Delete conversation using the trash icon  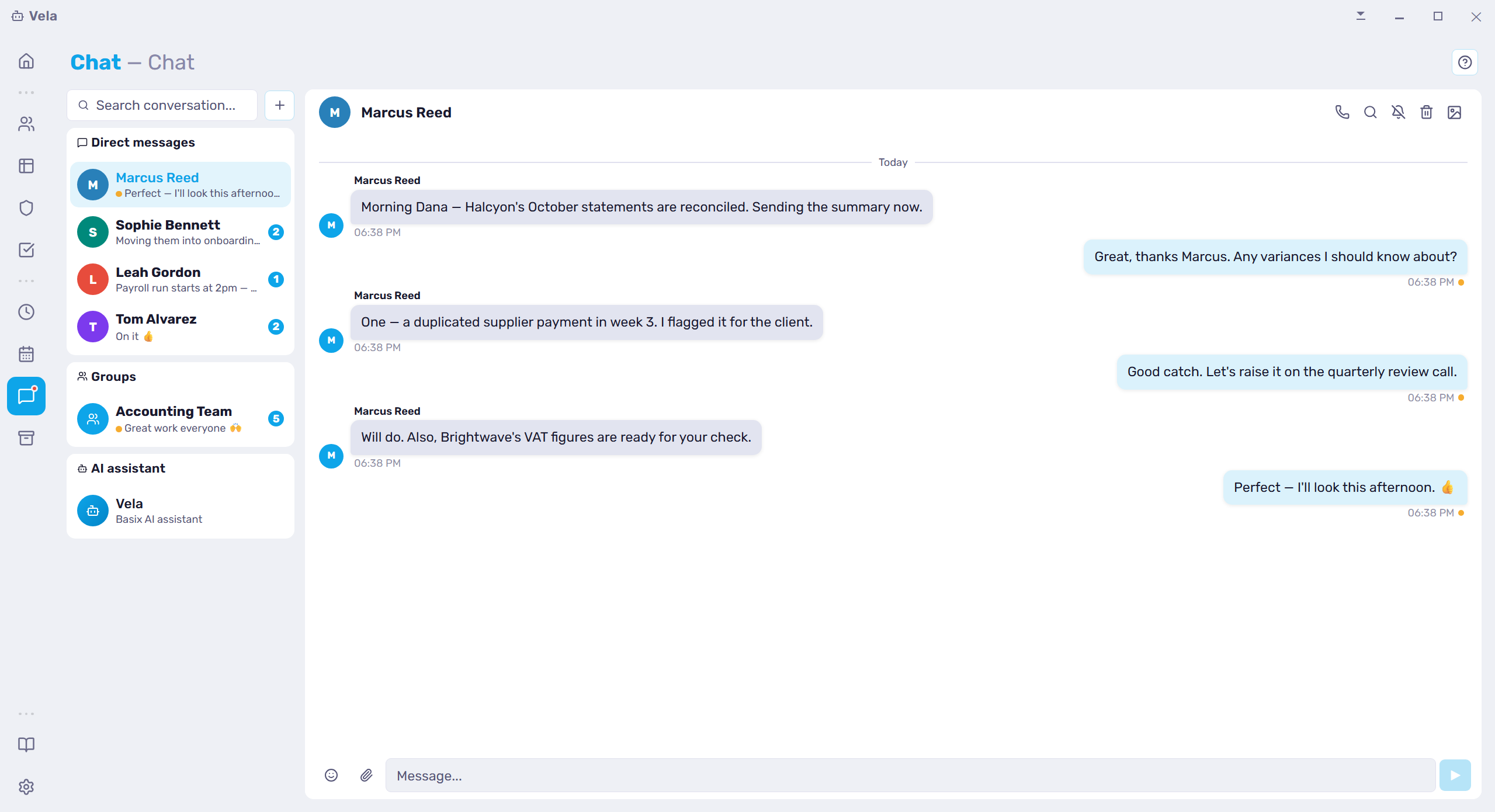click(1426, 112)
